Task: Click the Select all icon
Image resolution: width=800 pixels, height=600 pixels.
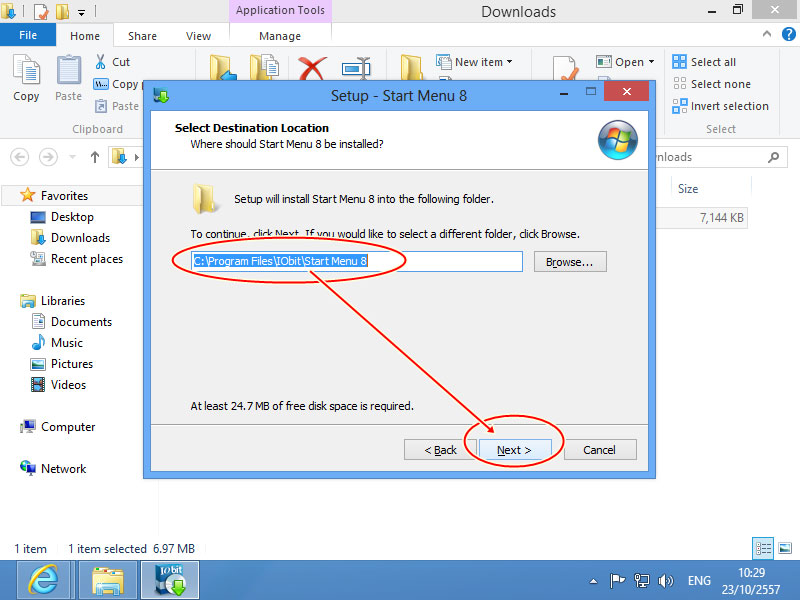Action: [x=679, y=62]
